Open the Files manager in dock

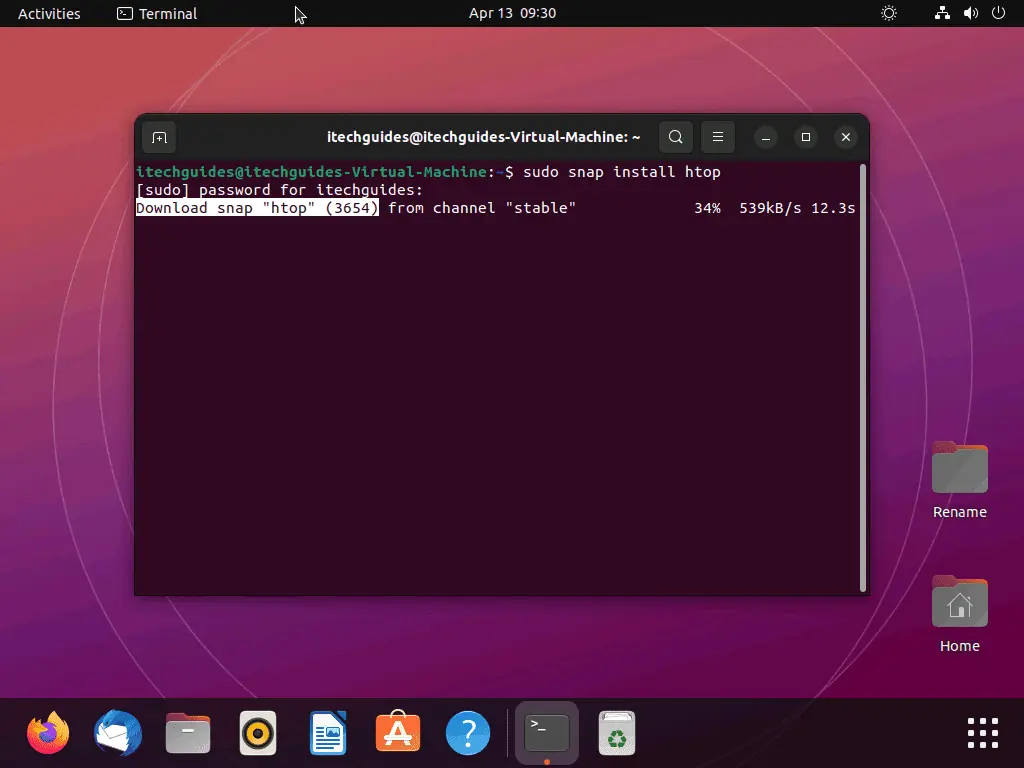(x=188, y=734)
